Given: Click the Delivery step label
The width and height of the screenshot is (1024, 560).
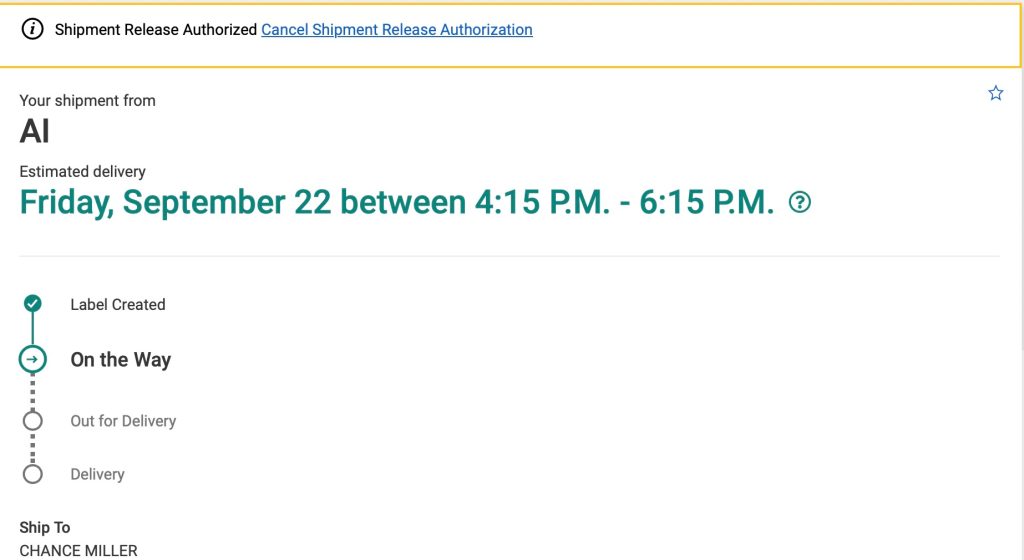Looking at the screenshot, I should (x=97, y=474).
